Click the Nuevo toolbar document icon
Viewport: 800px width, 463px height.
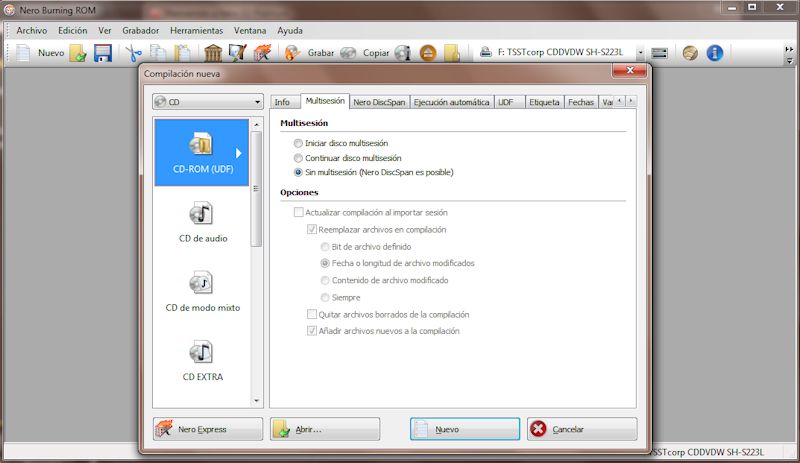(x=23, y=53)
